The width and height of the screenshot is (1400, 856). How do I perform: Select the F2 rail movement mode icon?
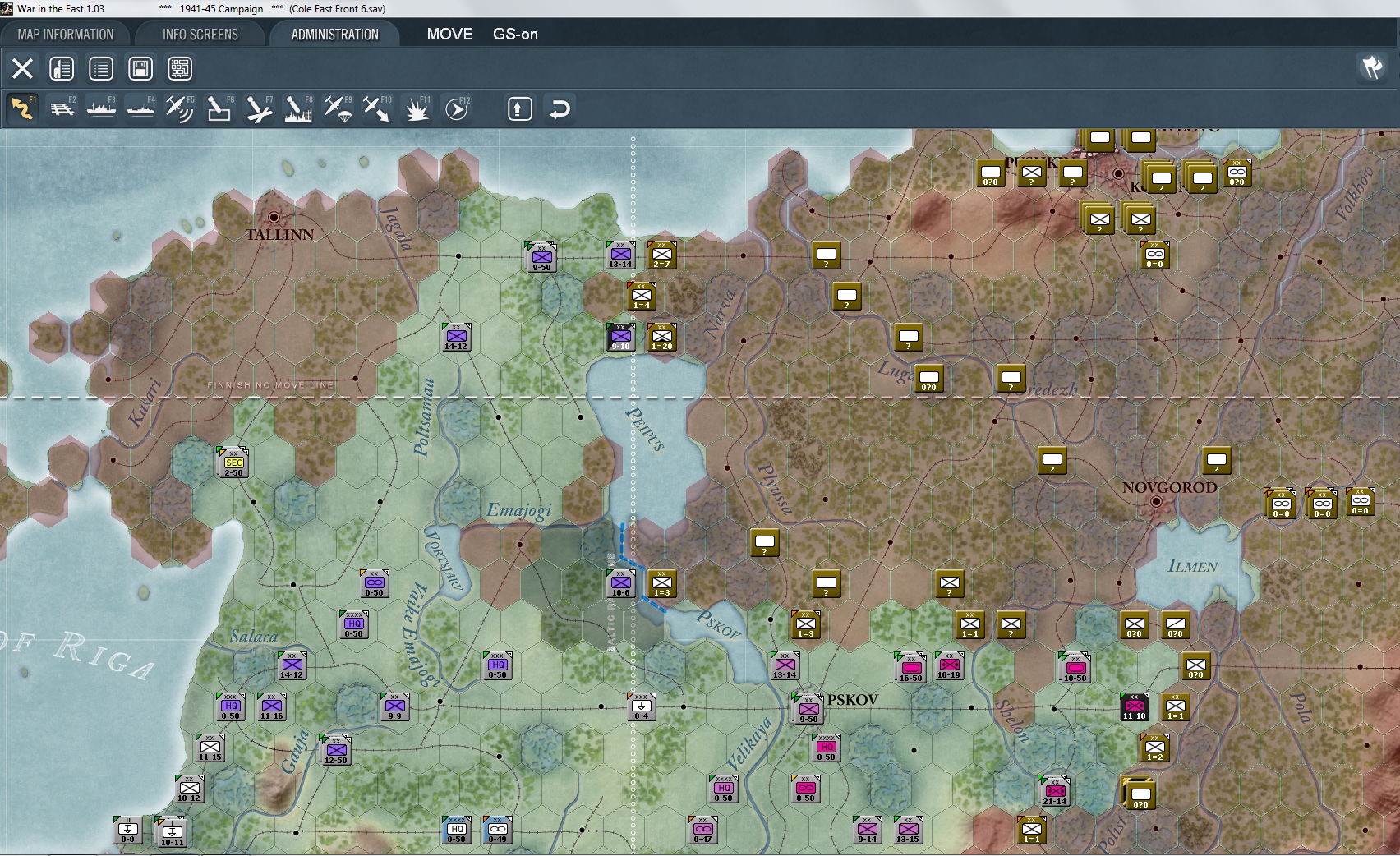(x=62, y=108)
